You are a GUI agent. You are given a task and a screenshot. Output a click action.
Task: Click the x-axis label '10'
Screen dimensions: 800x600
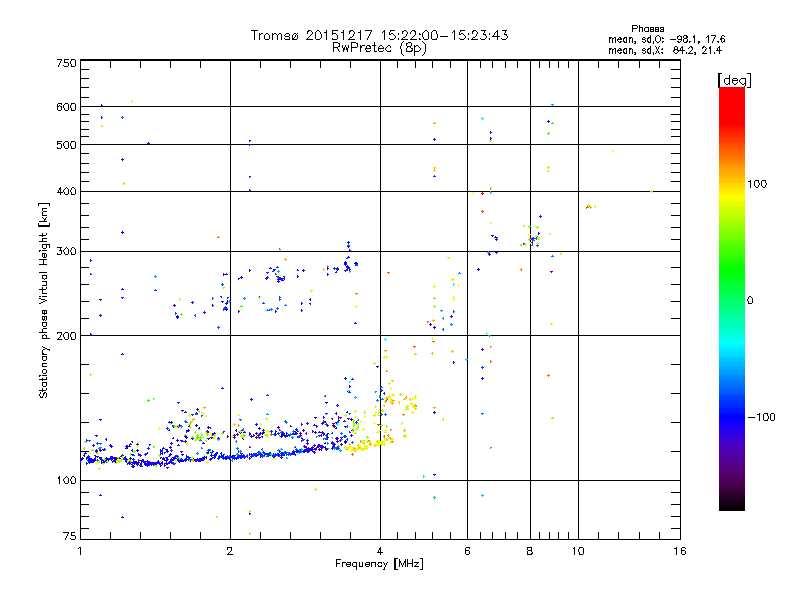click(x=578, y=551)
